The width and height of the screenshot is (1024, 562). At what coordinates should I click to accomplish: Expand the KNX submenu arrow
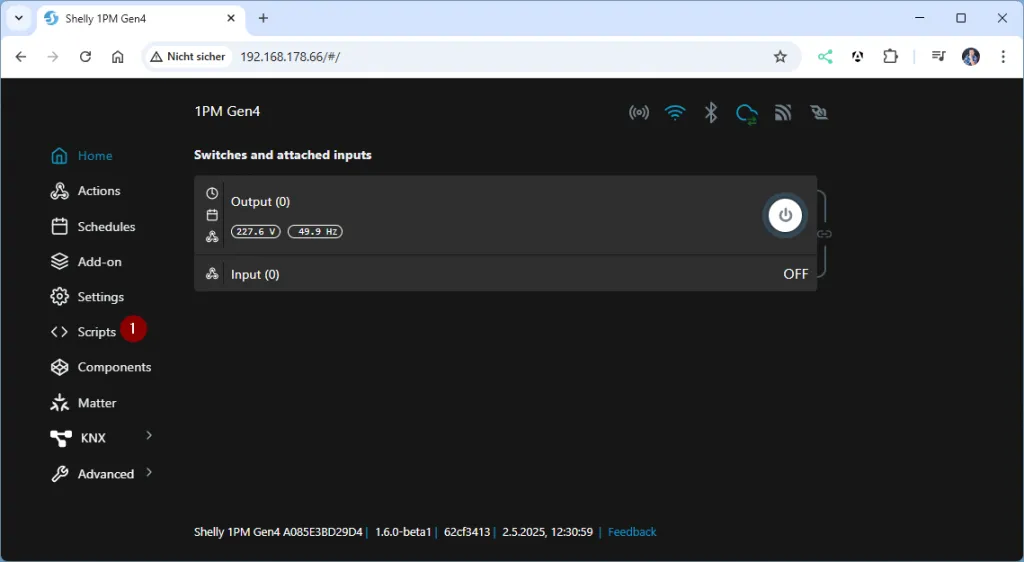(149, 436)
